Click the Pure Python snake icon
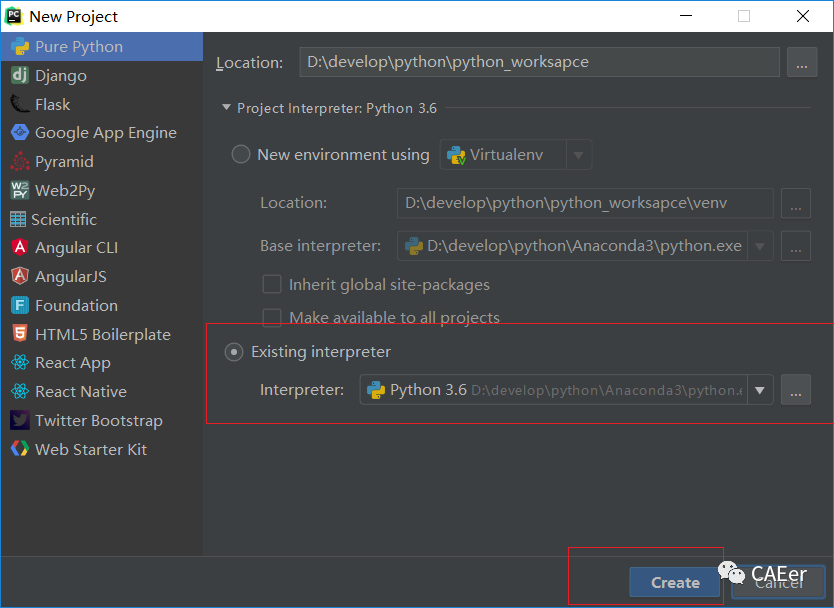 pyautogui.click(x=20, y=47)
